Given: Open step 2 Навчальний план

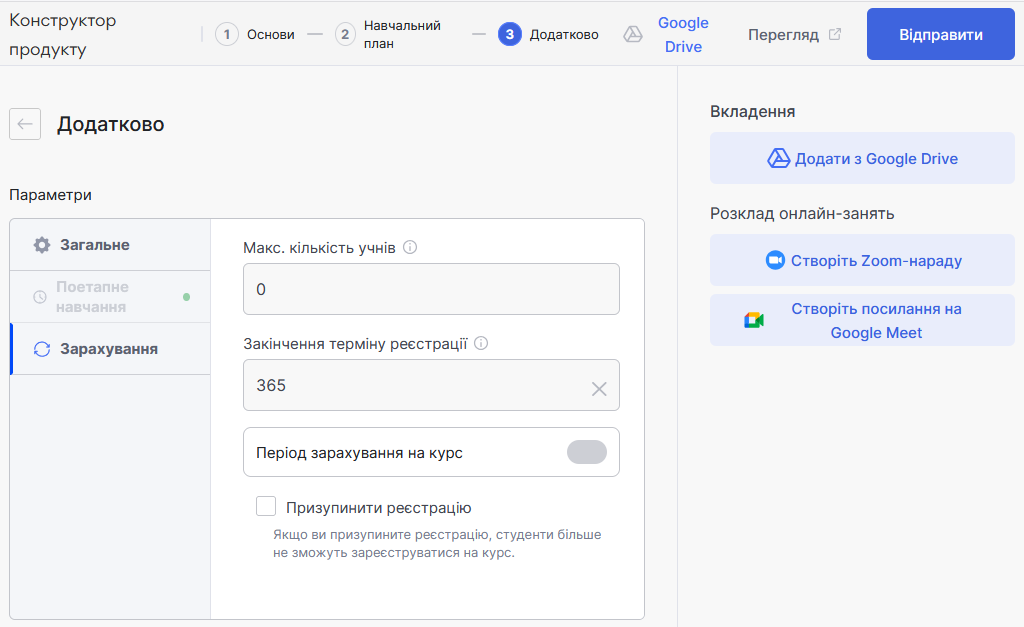Looking at the screenshot, I should tap(391, 35).
